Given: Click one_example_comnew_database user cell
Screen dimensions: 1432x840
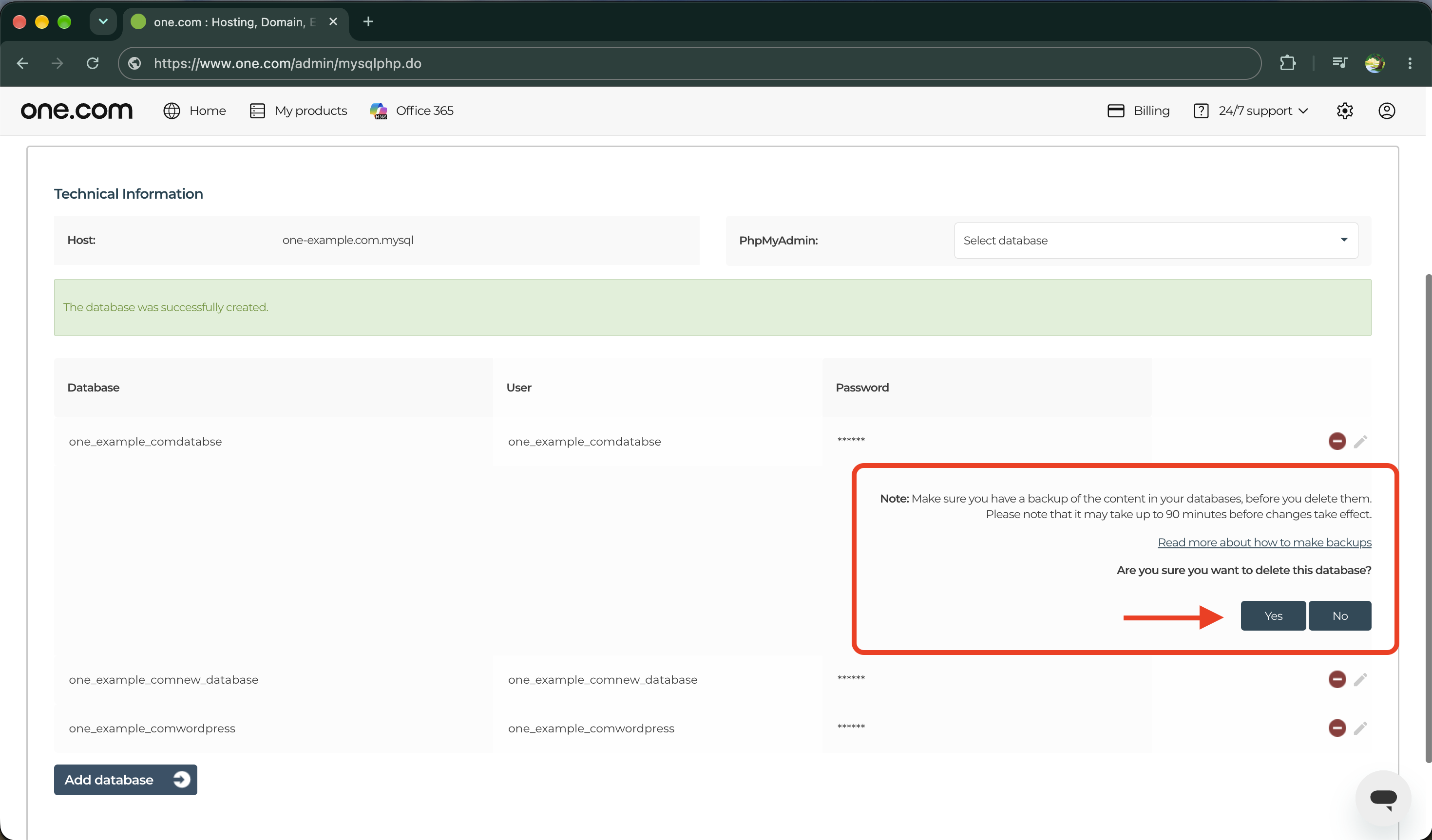Looking at the screenshot, I should click(602, 679).
